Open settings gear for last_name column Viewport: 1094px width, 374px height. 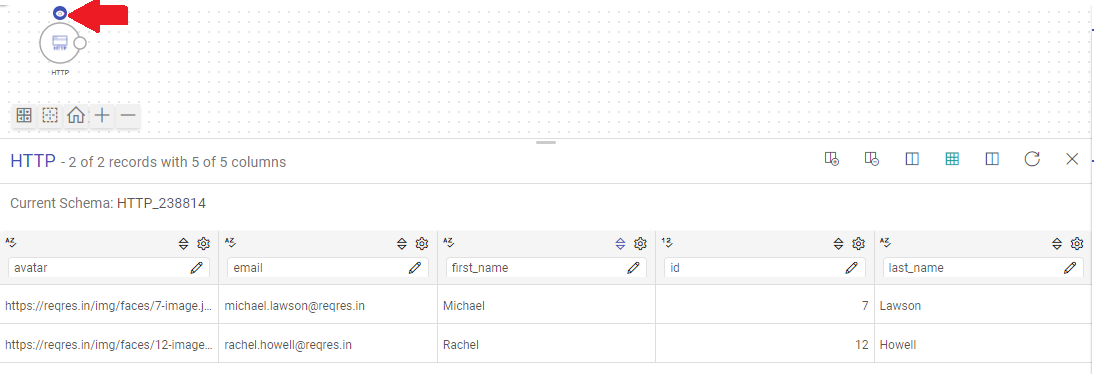(1077, 244)
